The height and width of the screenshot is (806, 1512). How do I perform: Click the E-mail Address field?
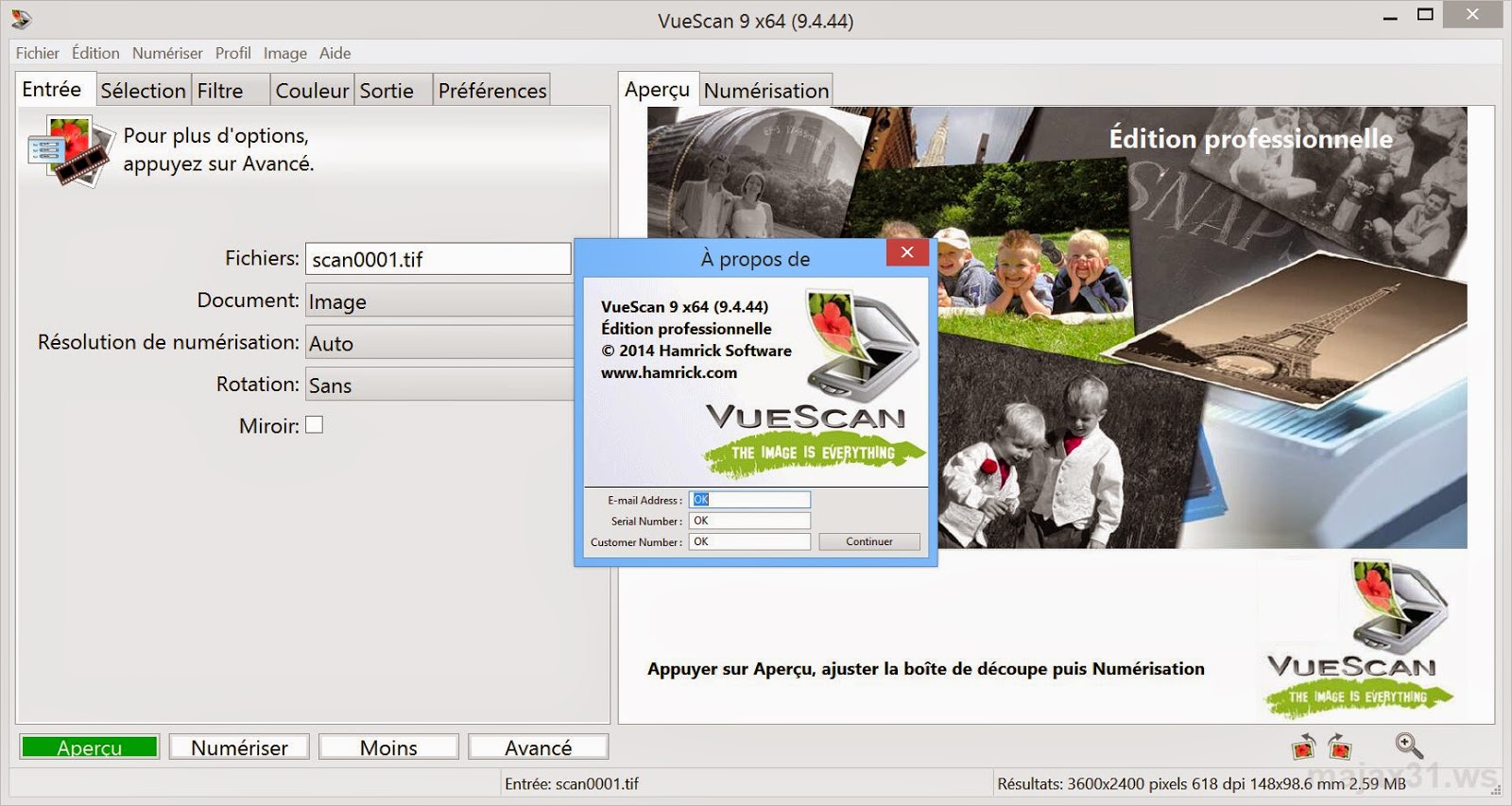[x=749, y=500]
